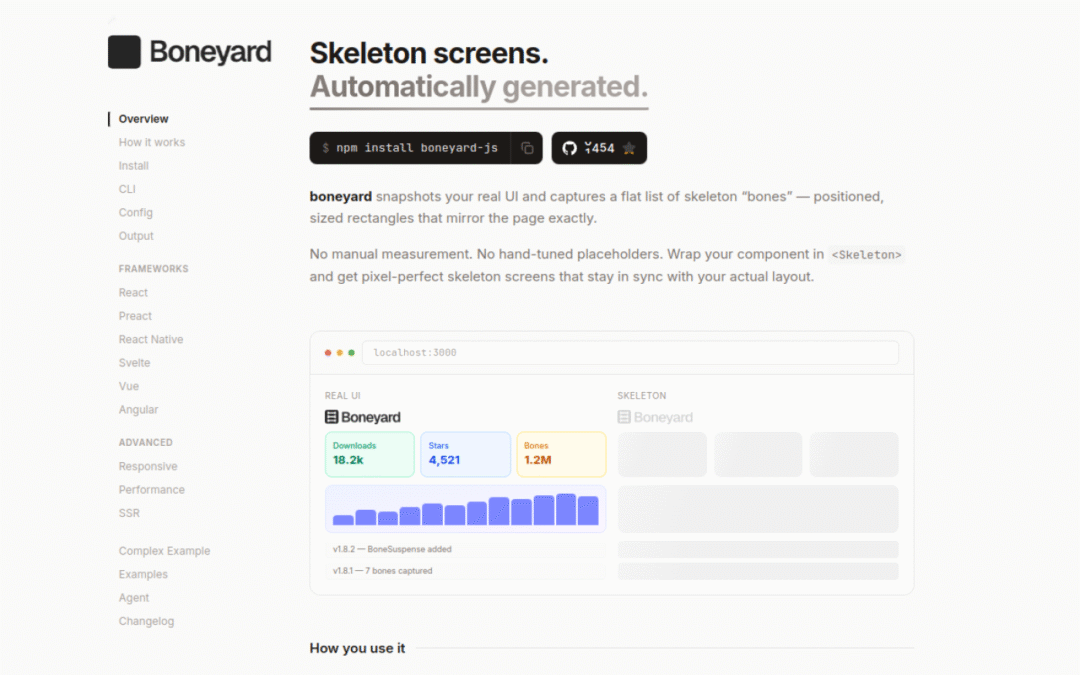The image size is (1080, 675).
Task: Open the Preact framework page
Action: pos(135,316)
